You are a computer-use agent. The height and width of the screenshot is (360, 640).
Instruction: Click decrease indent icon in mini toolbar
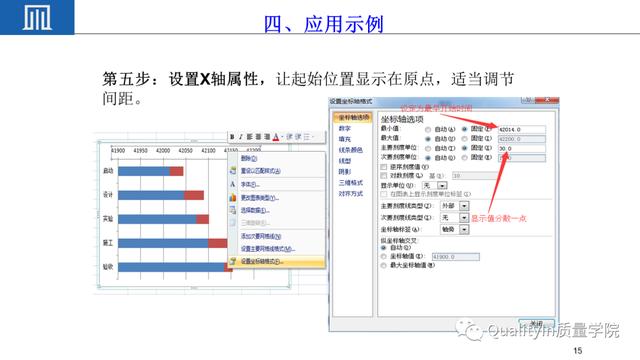pos(289,137)
